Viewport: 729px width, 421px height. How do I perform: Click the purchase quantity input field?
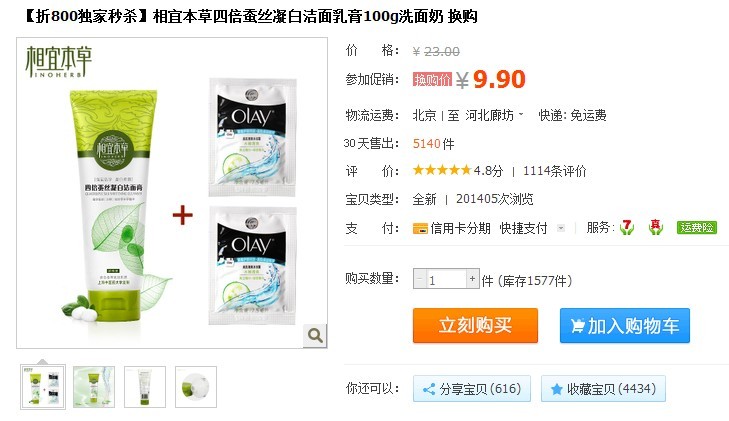coord(446,279)
